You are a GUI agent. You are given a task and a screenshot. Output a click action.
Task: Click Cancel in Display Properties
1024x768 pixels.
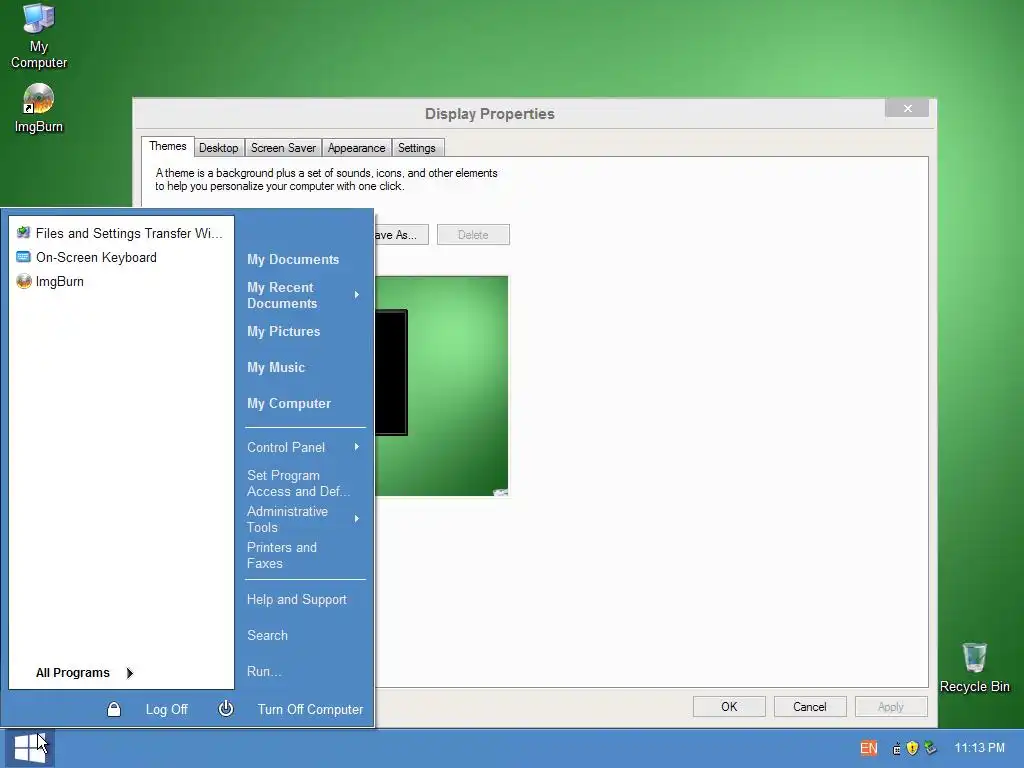pyautogui.click(x=810, y=707)
